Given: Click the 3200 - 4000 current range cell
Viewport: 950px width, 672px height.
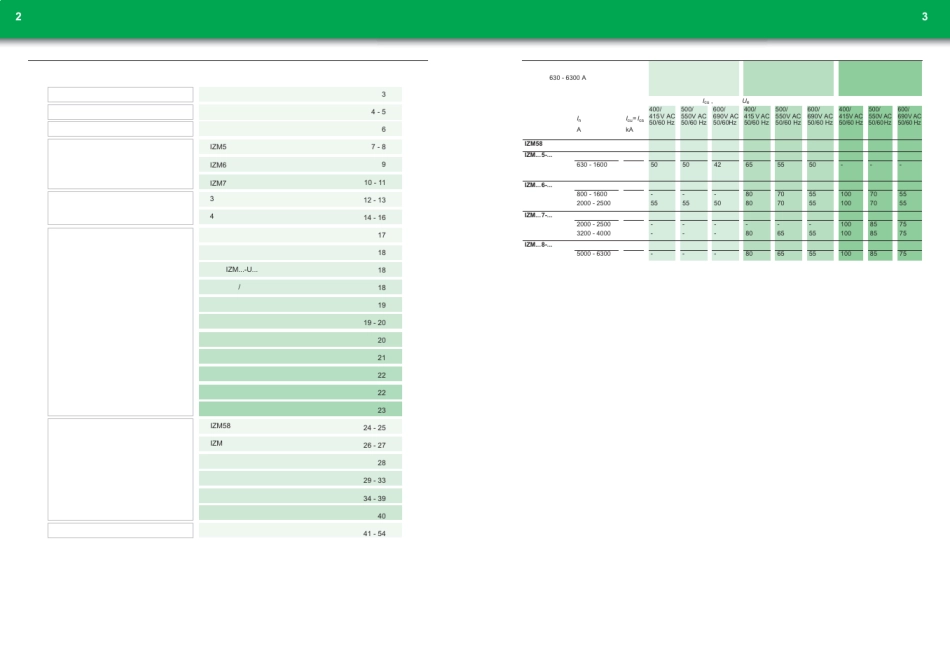Looking at the screenshot, I should 593,233.
